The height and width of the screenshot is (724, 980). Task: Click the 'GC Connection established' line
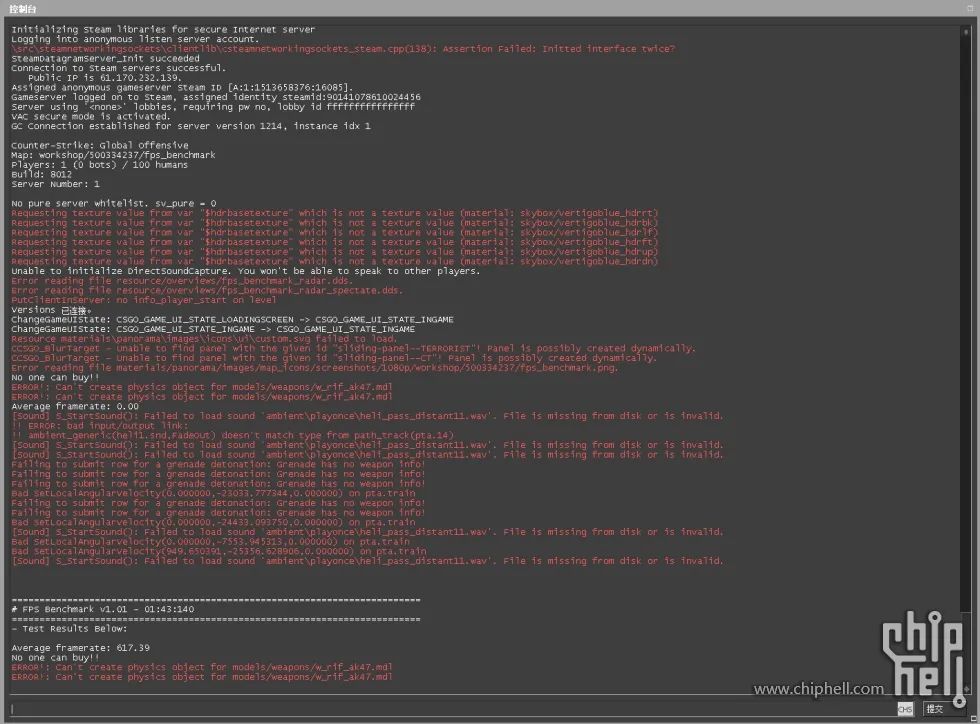click(x=191, y=126)
